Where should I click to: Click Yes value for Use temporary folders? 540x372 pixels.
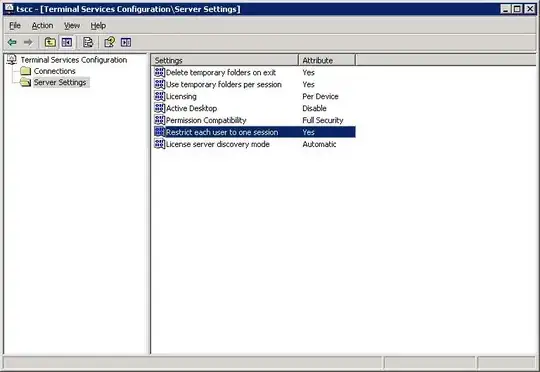(308, 84)
